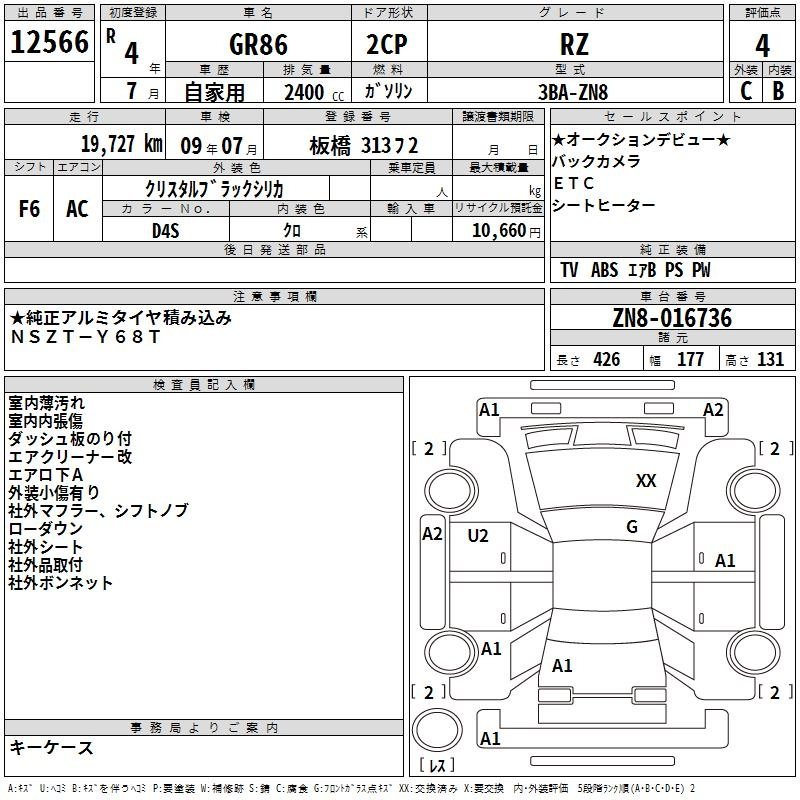
Task: Click the U2 dent marker on the diagram
Action: [x=478, y=536]
